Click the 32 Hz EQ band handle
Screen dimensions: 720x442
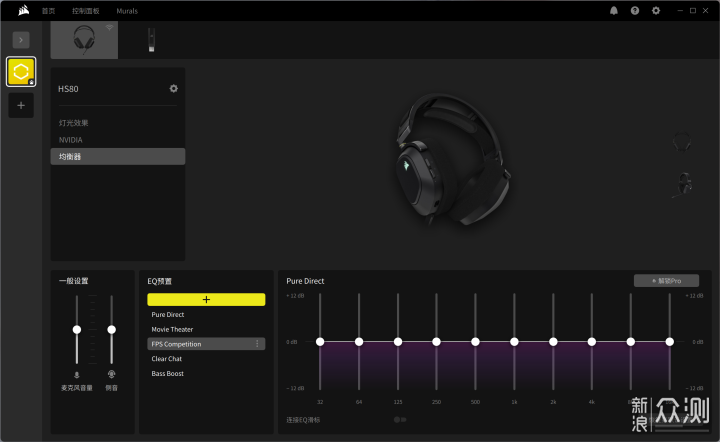(320, 342)
